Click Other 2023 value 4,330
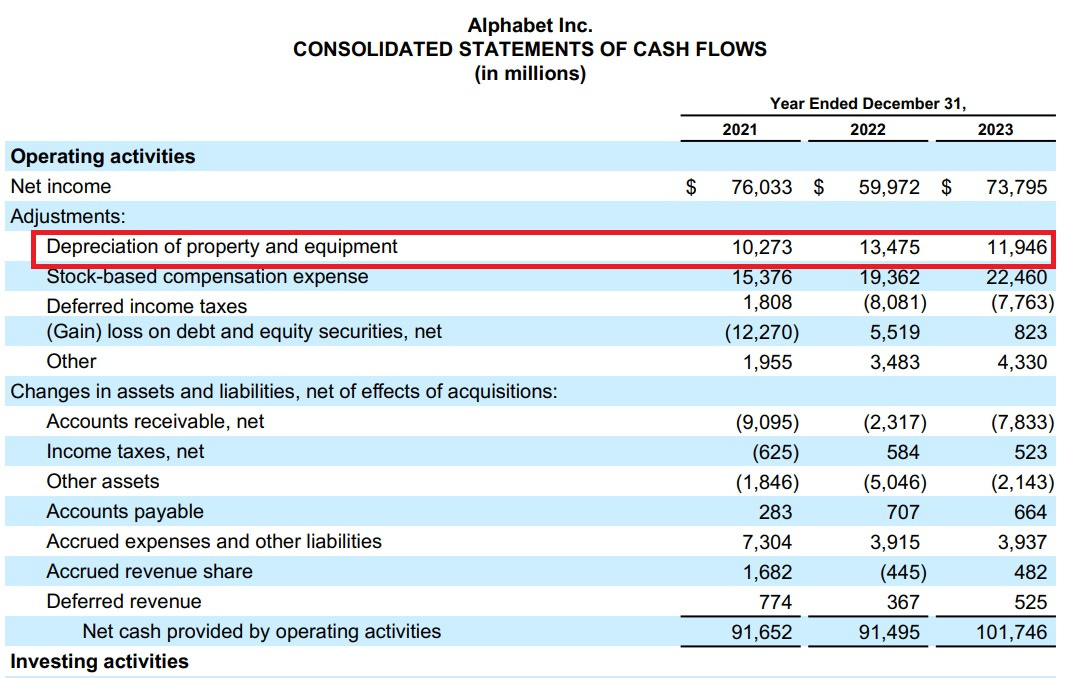This screenshot has height=678, width=1086. tap(1022, 362)
